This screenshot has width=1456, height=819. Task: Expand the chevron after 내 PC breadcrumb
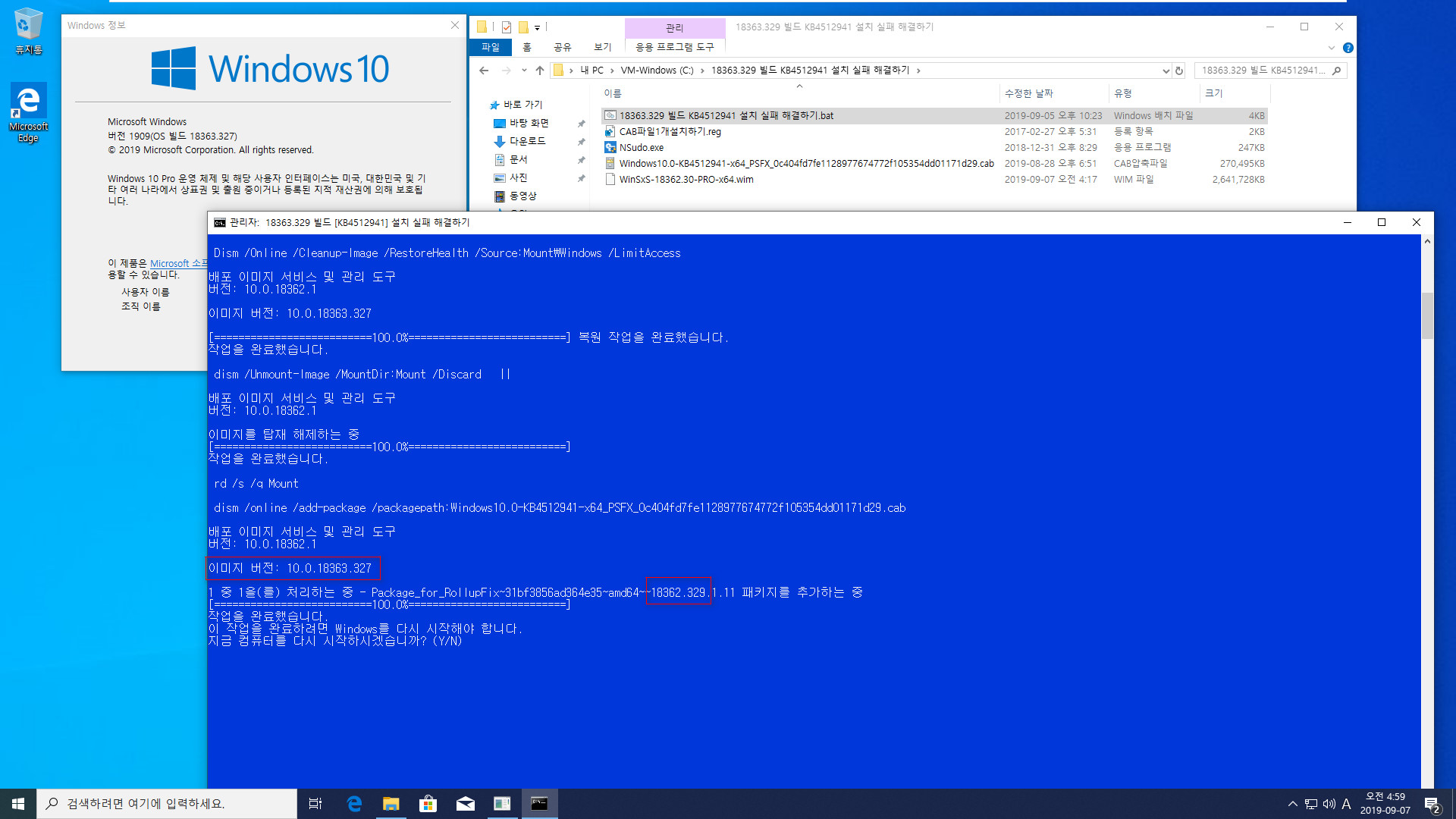click(612, 71)
